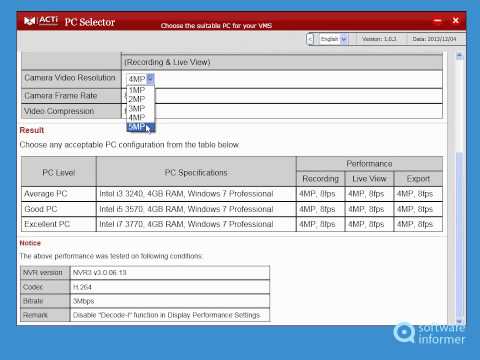The height and width of the screenshot is (360, 480).
Task: Minimize the PC Selector window
Action: pyautogui.click(x=438, y=21)
